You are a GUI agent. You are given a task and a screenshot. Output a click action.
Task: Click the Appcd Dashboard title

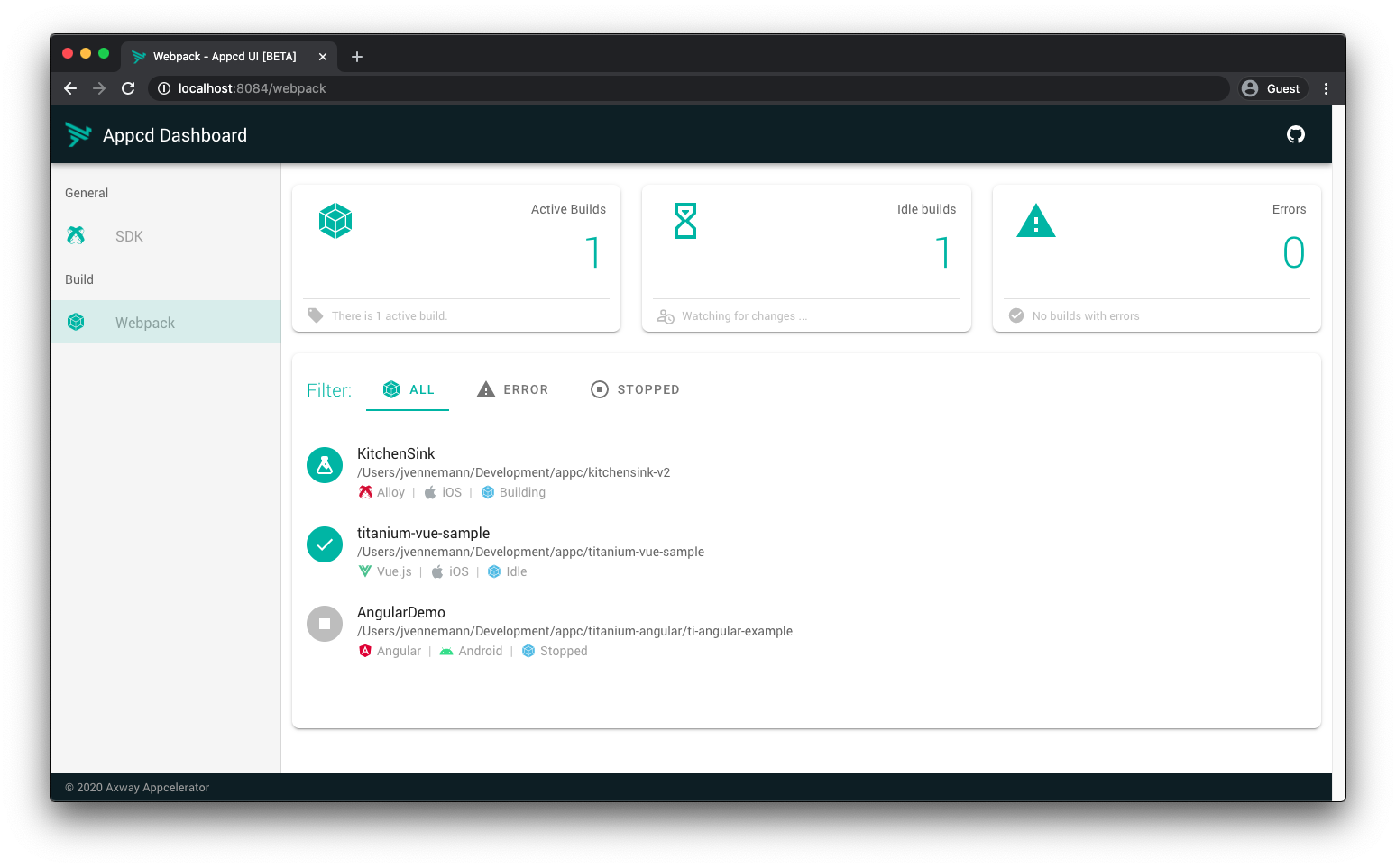pyautogui.click(x=175, y=135)
